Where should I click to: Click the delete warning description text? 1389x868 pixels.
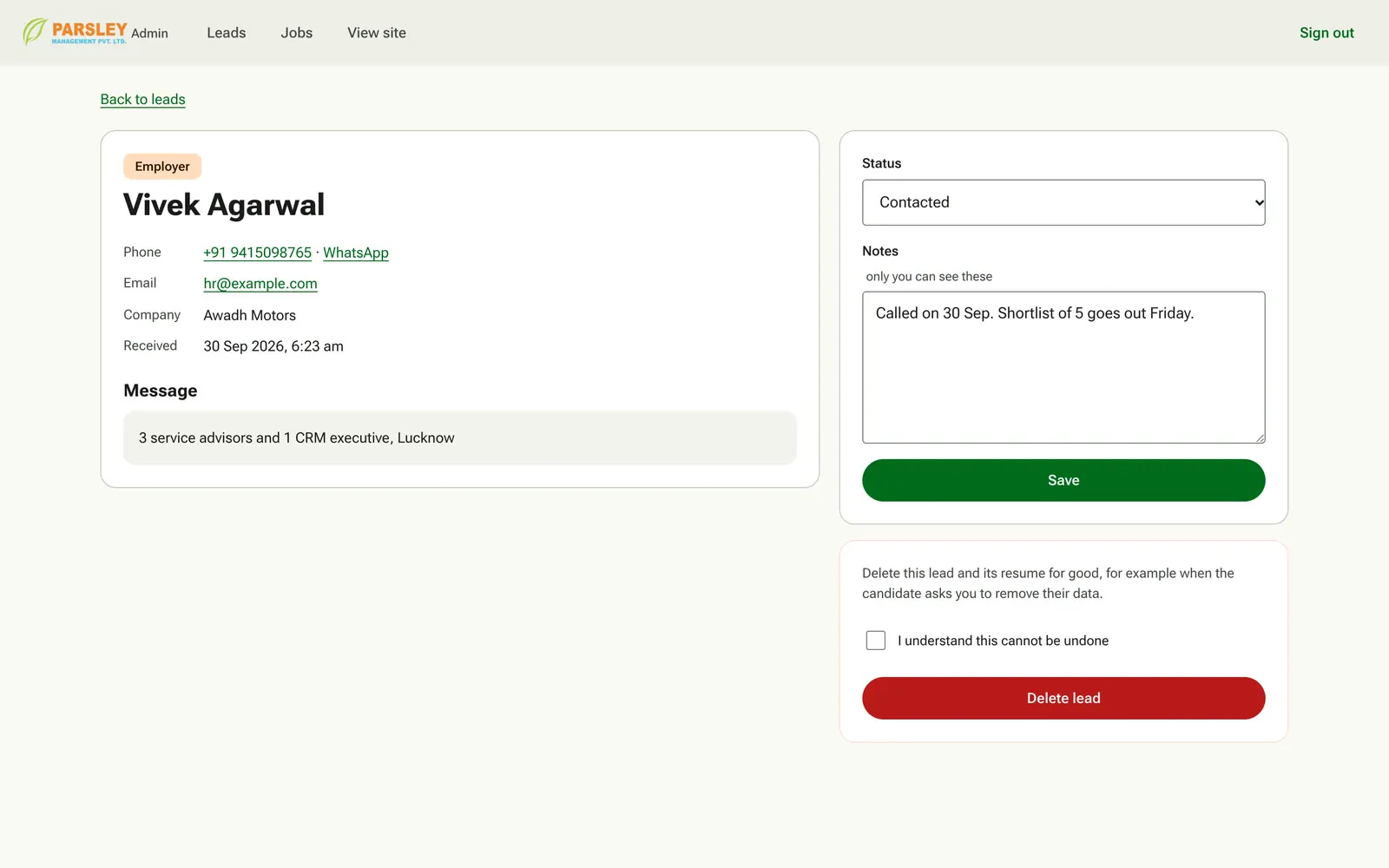[1048, 583]
